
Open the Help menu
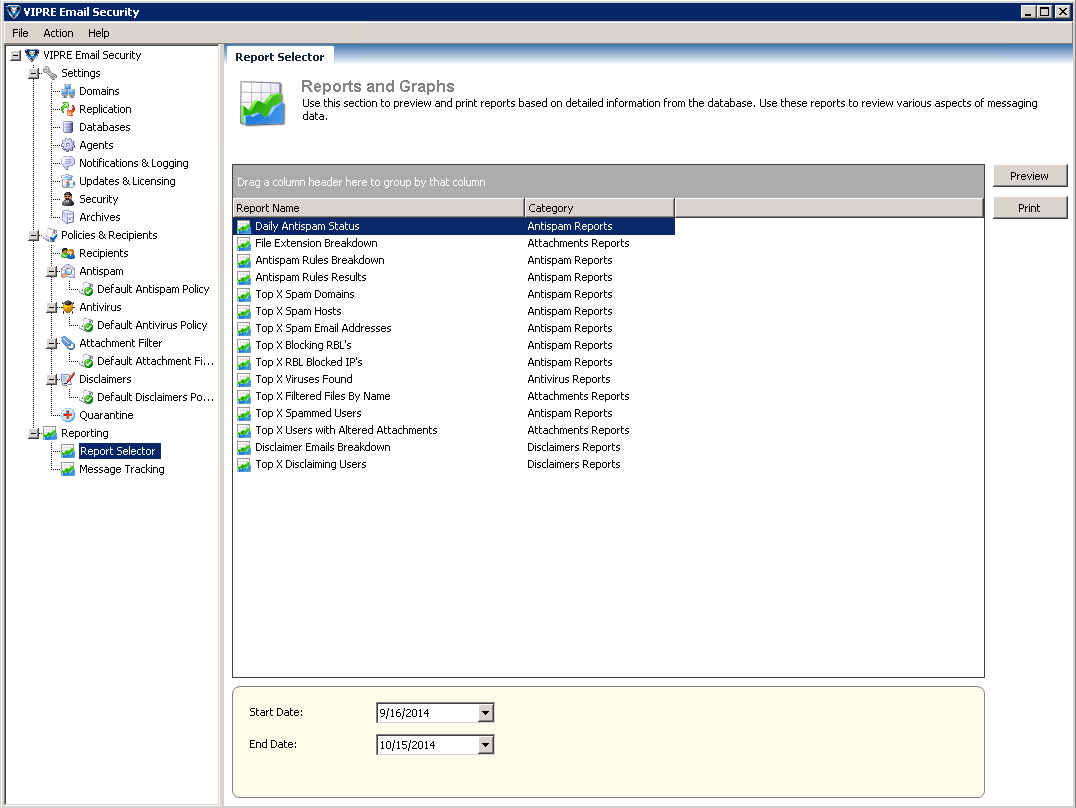[98, 33]
